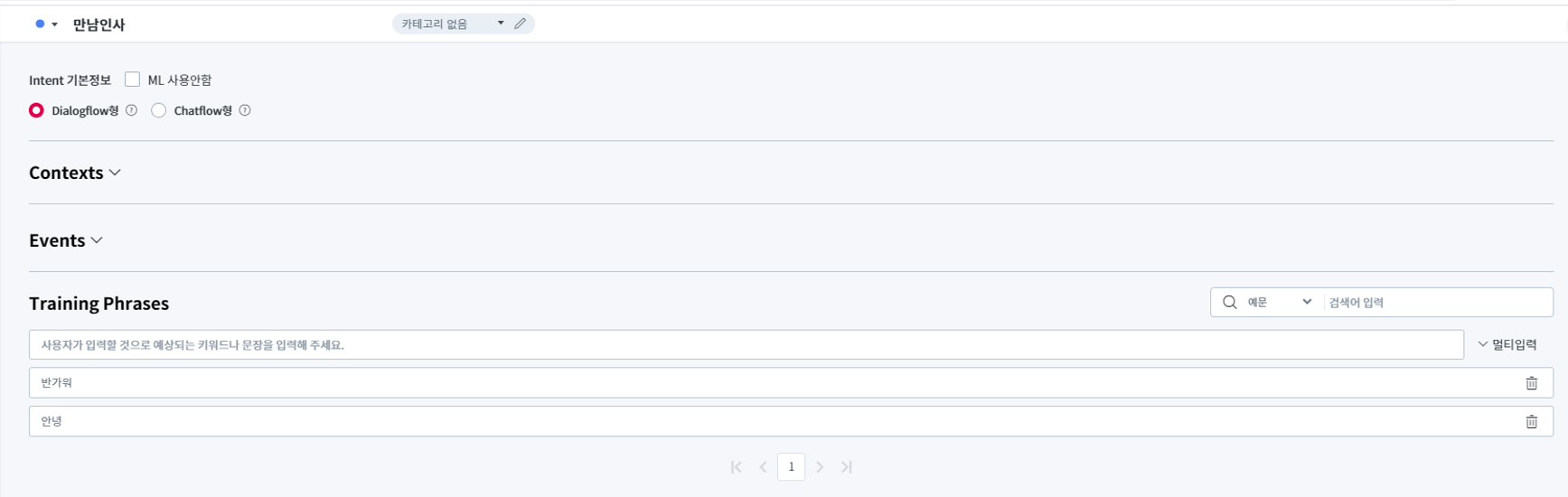Go to the first page
This screenshot has height=497, width=1568.
tap(737, 467)
